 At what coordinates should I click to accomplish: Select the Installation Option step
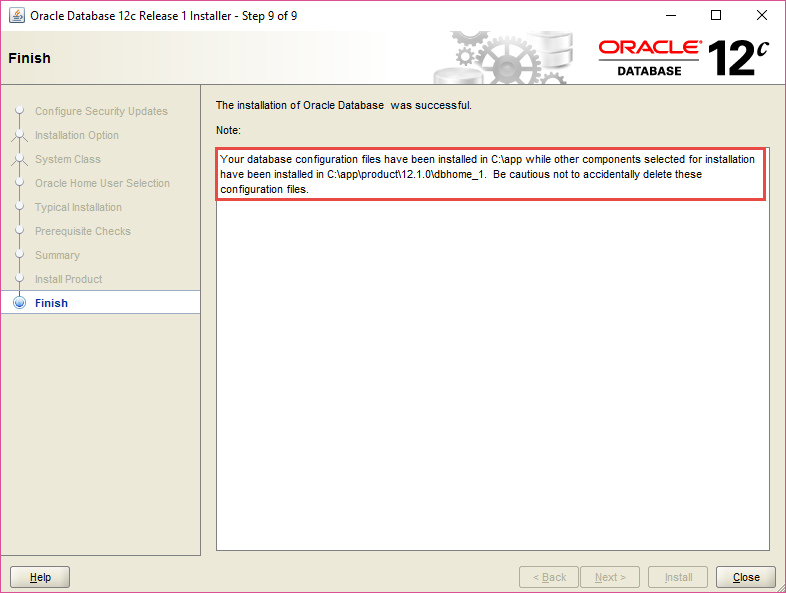tap(77, 135)
